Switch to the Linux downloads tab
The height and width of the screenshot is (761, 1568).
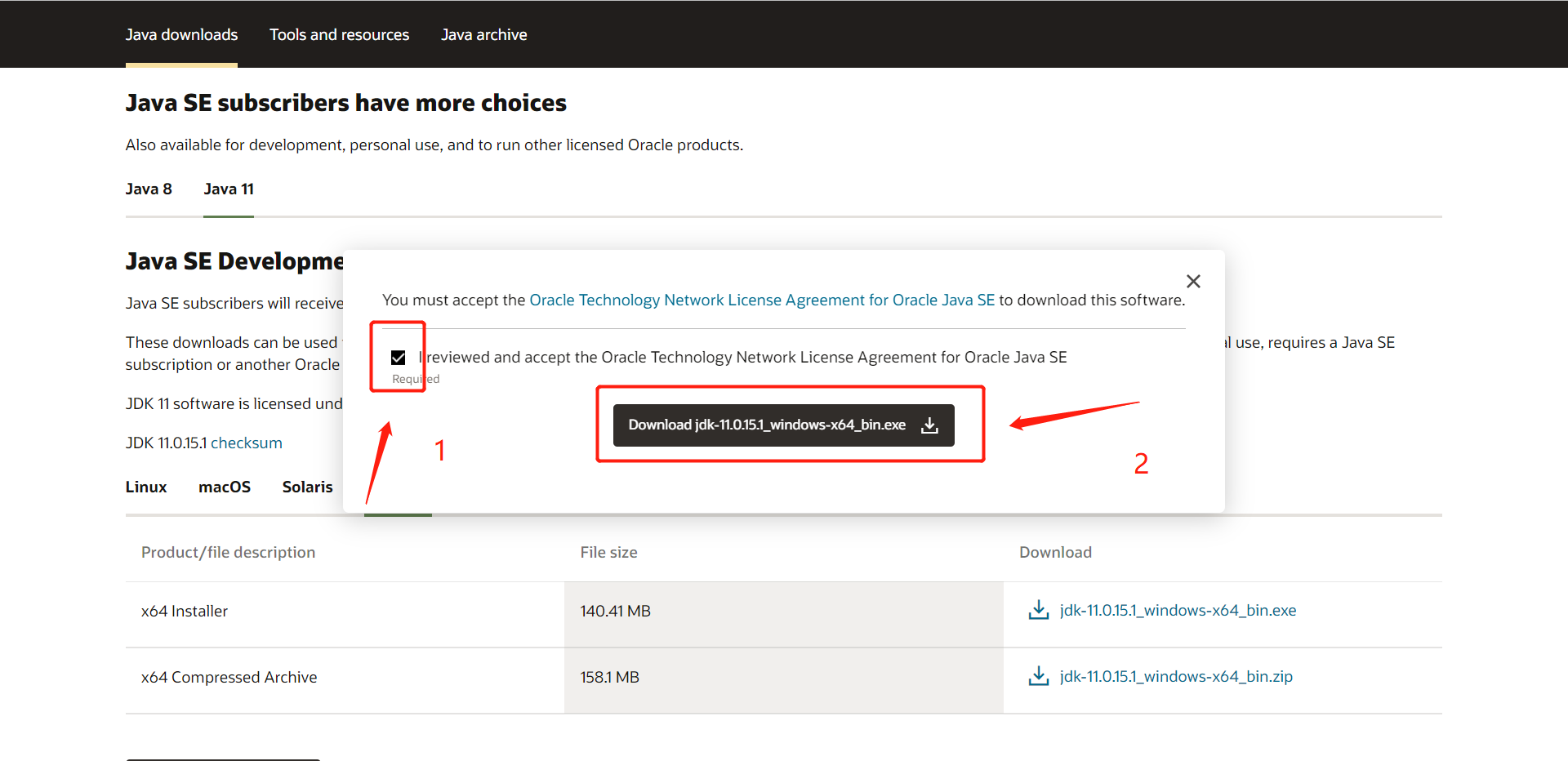(x=145, y=487)
